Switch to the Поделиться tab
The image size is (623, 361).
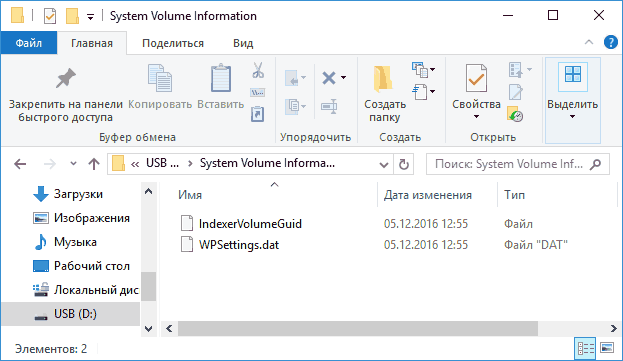(173, 43)
